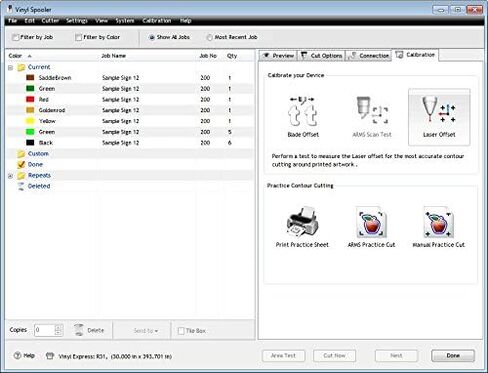
Task: Switch to the Connection tab
Action: click(369, 56)
